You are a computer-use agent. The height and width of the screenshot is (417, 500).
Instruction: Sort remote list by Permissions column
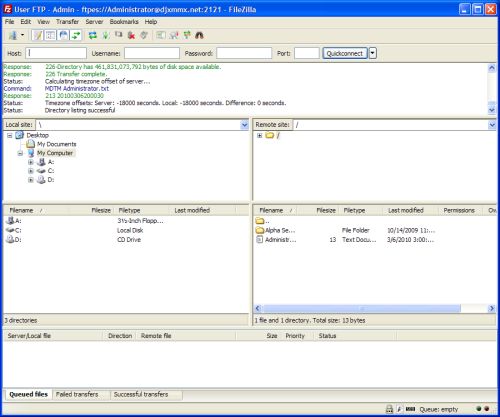pyautogui.click(x=461, y=210)
